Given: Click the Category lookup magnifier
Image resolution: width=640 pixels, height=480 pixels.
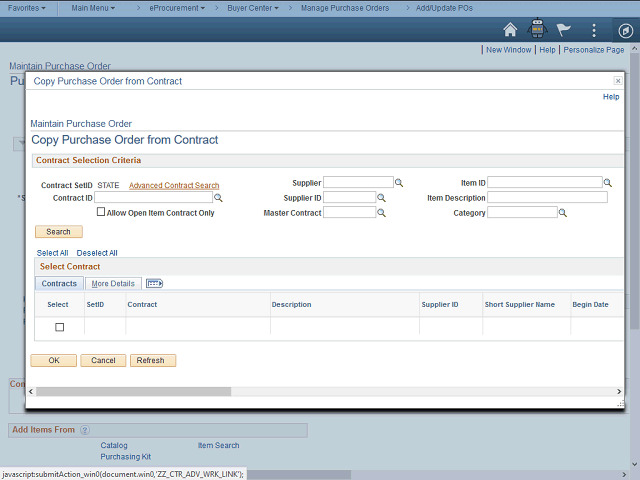Looking at the screenshot, I should tap(563, 213).
